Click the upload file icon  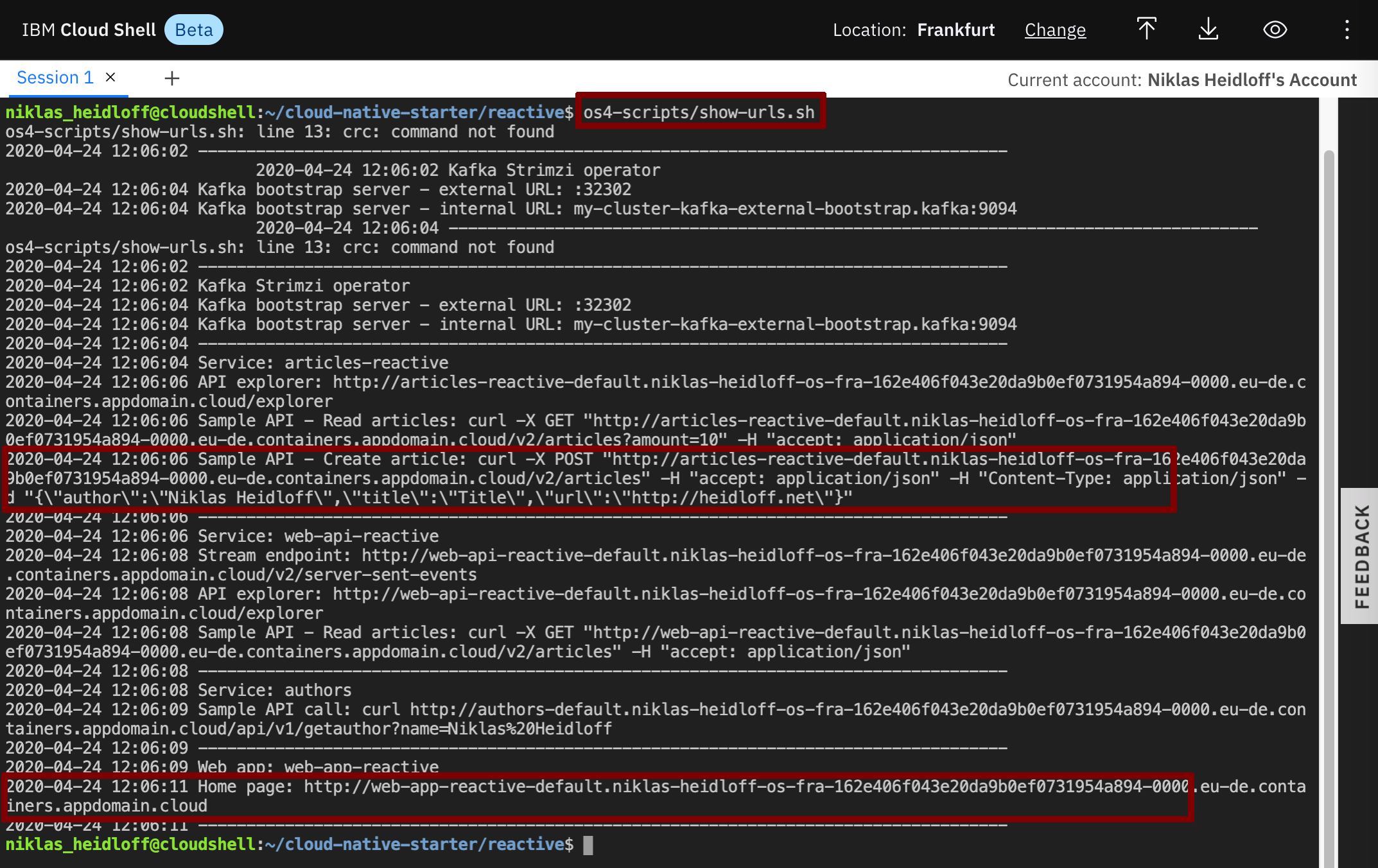click(1146, 30)
